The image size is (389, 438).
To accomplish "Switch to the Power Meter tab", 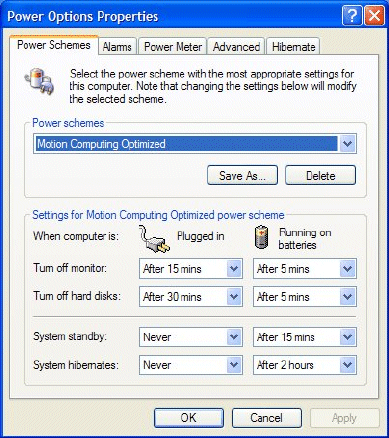I will coord(173,46).
